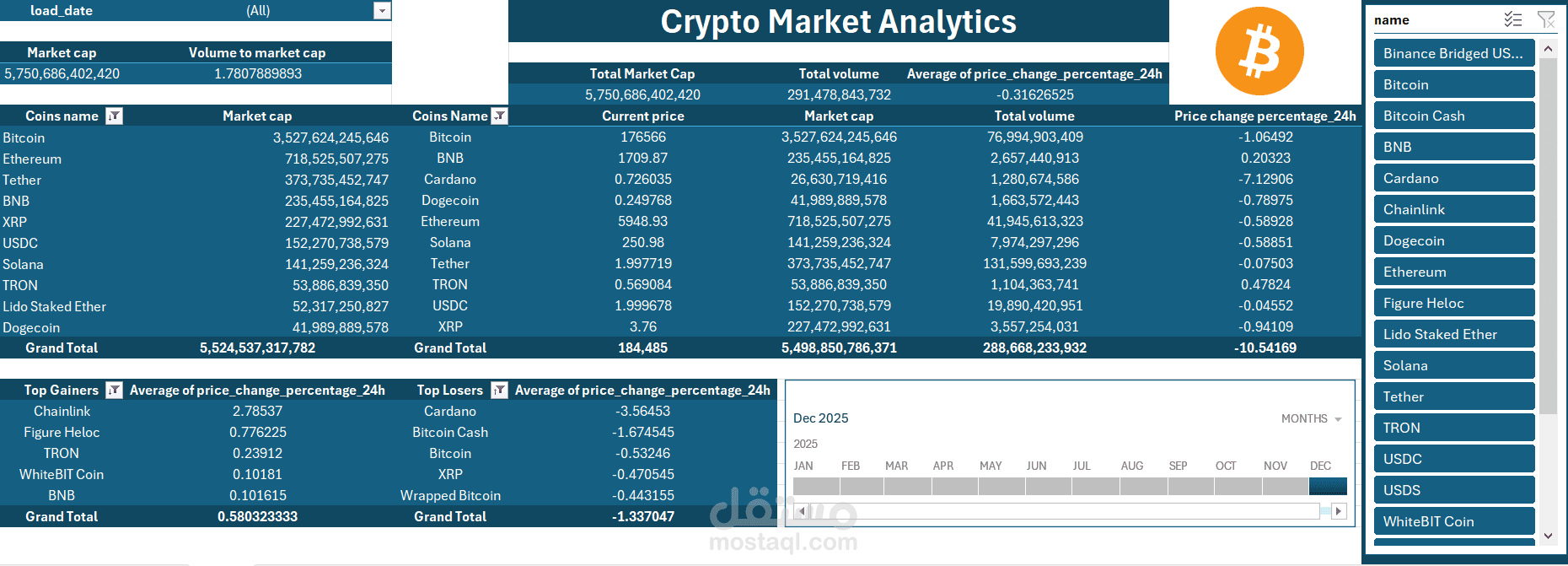This screenshot has width=1568, height=566.
Task: Select WhiteBIT Coin in the name slicer
Action: pyautogui.click(x=1454, y=521)
